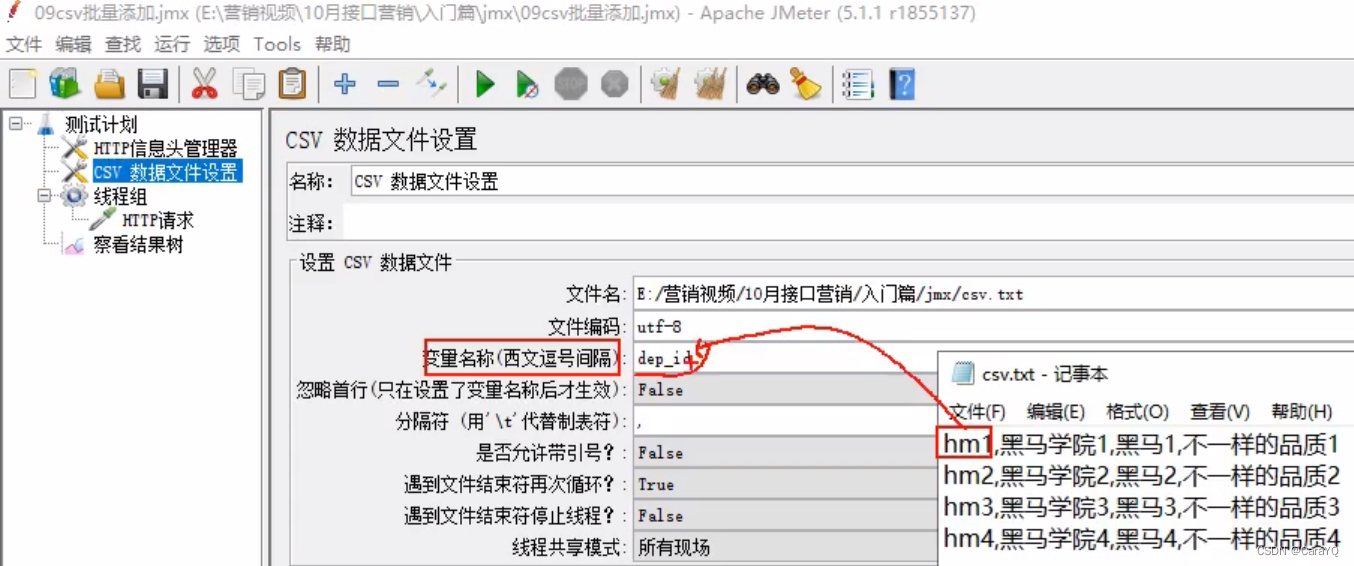The image size is (1354, 566).
Task: Click the hm3 line in Notepad
Action: 1141,507
